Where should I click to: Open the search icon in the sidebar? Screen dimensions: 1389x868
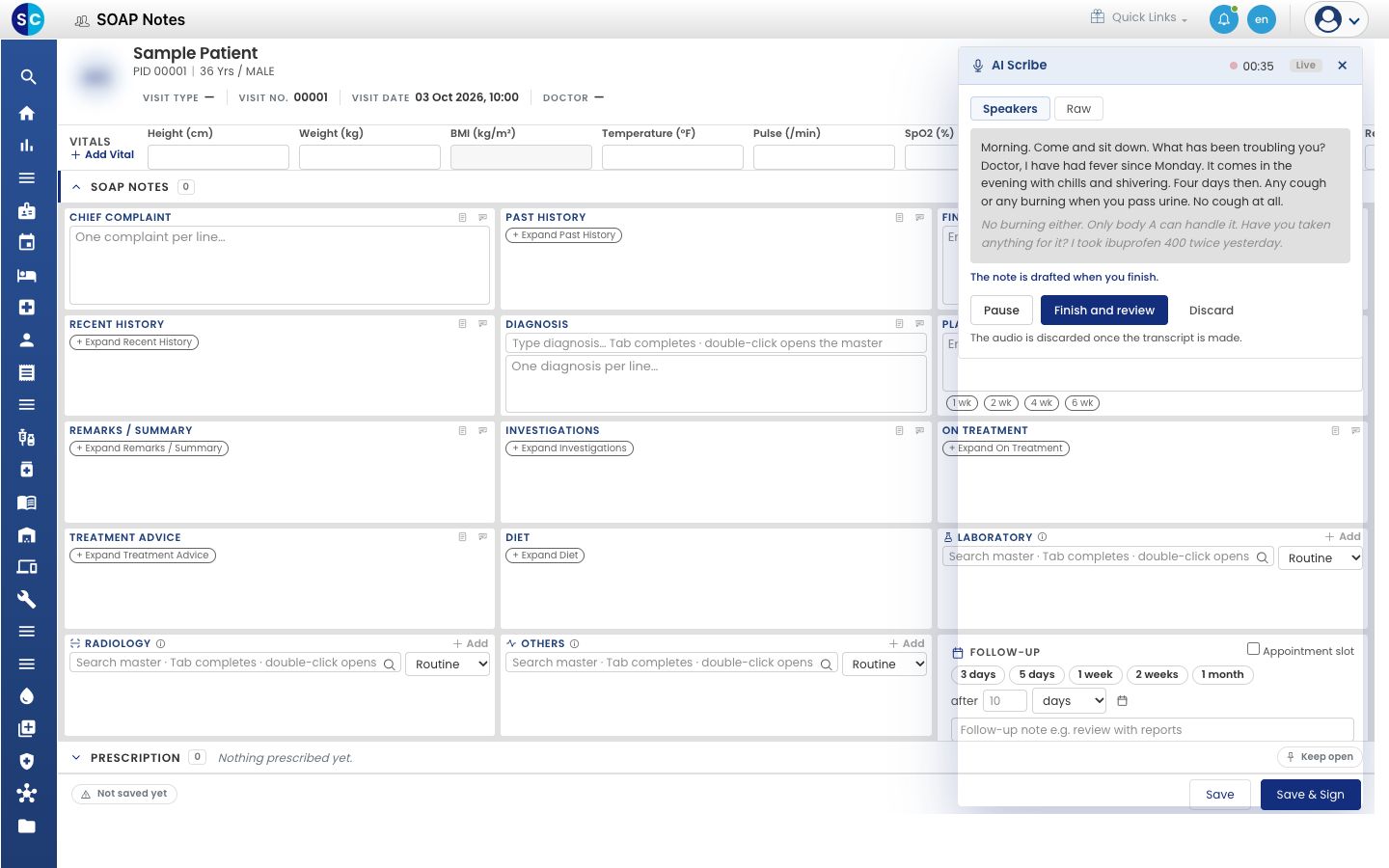pyautogui.click(x=27, y=77)
